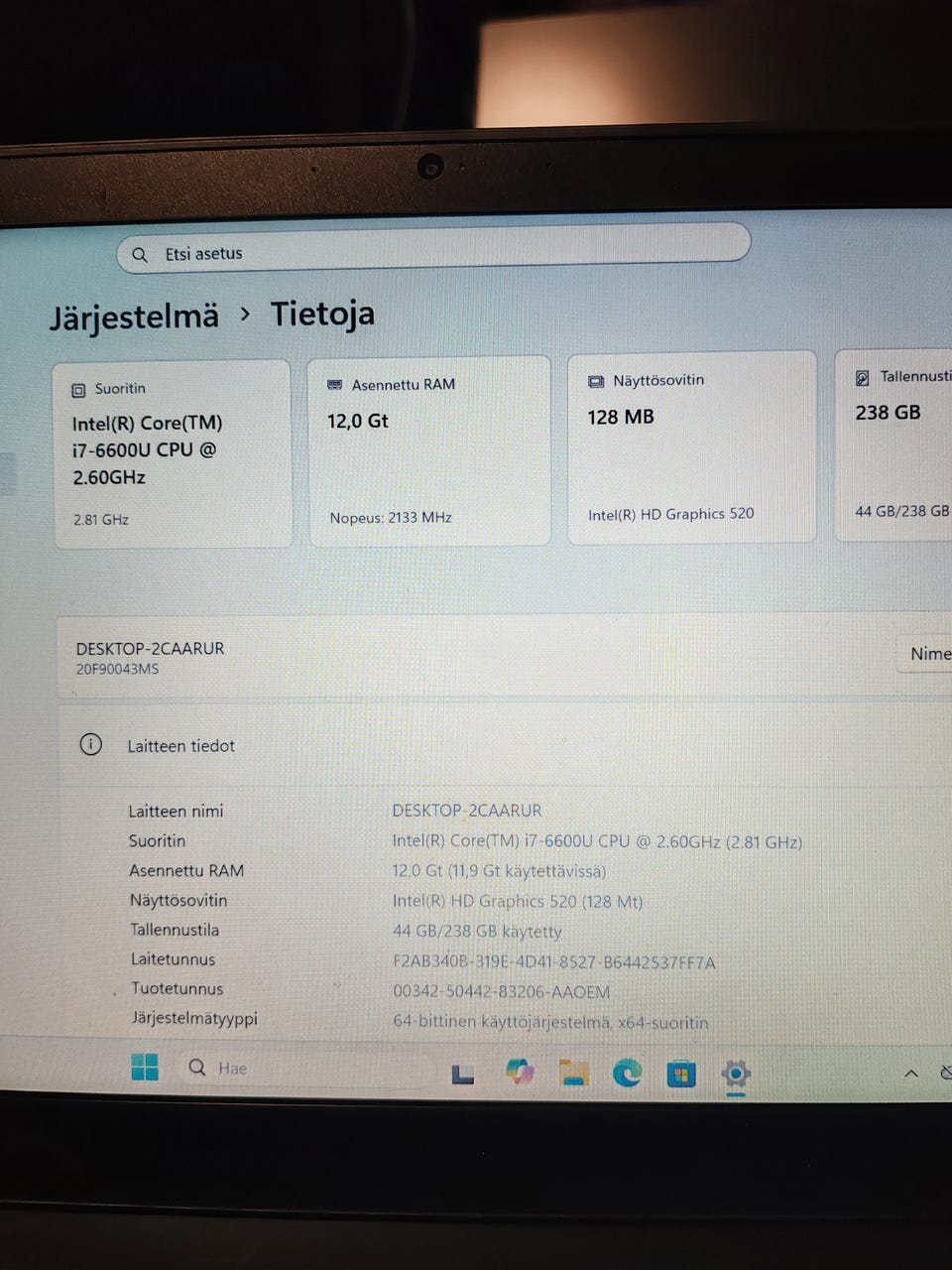The width and height of the screenshot is (952, 1270).
Task: Click Nopeus: 2133 MHz on RAM card
Action: (x=391, y=517)
